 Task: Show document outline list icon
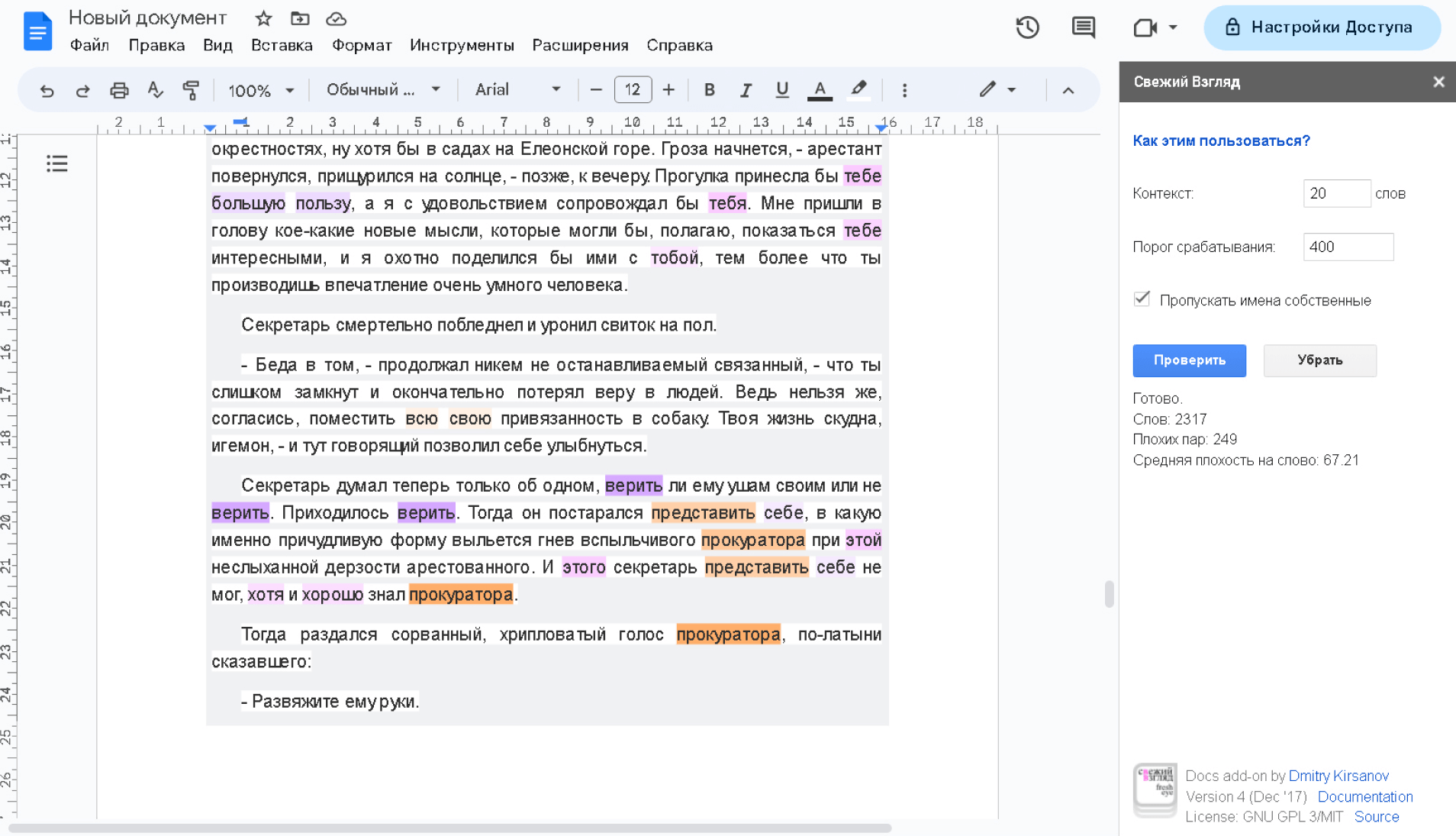tap(57, 163)
